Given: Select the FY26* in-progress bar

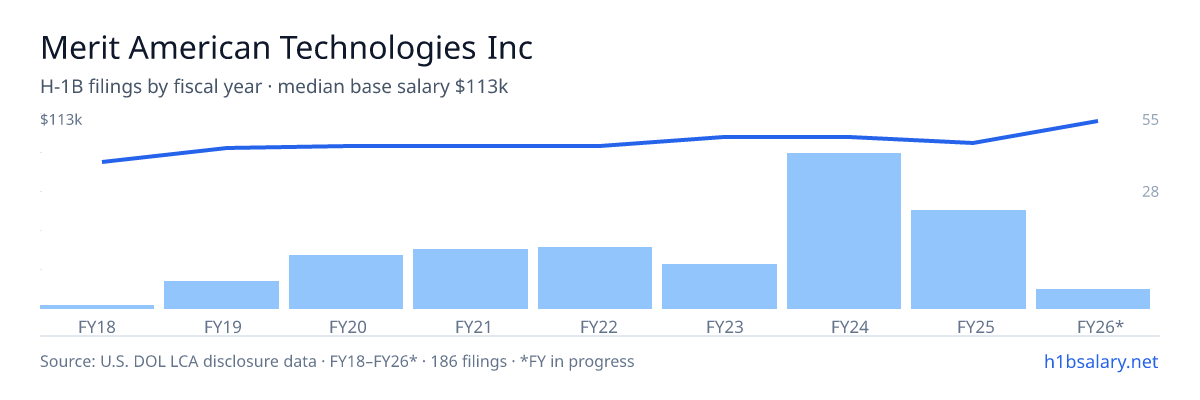Looking at the screenshot, I should point(1093,299).
